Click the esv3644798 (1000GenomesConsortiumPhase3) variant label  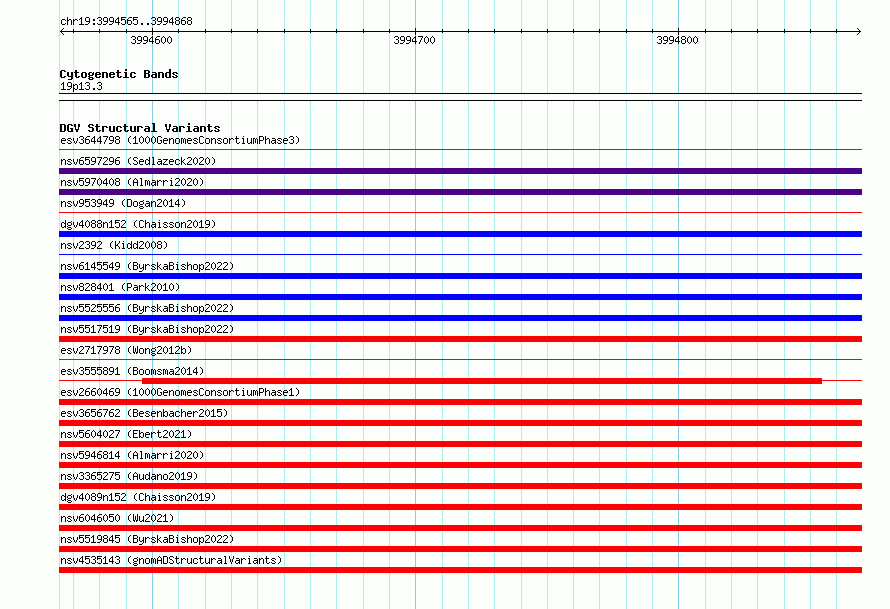180,140
